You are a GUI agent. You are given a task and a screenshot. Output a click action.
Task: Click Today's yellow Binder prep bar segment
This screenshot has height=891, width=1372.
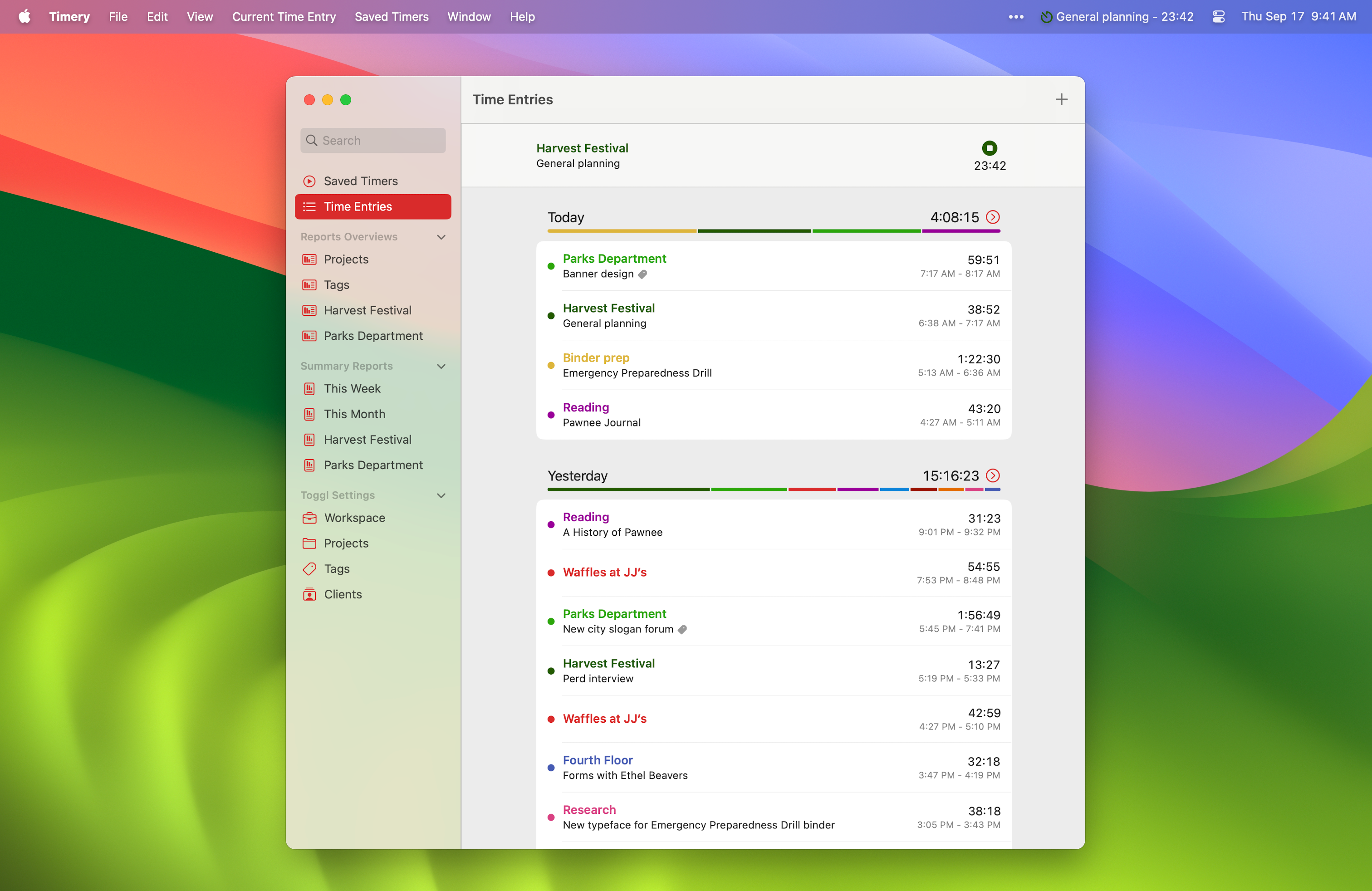622,231
